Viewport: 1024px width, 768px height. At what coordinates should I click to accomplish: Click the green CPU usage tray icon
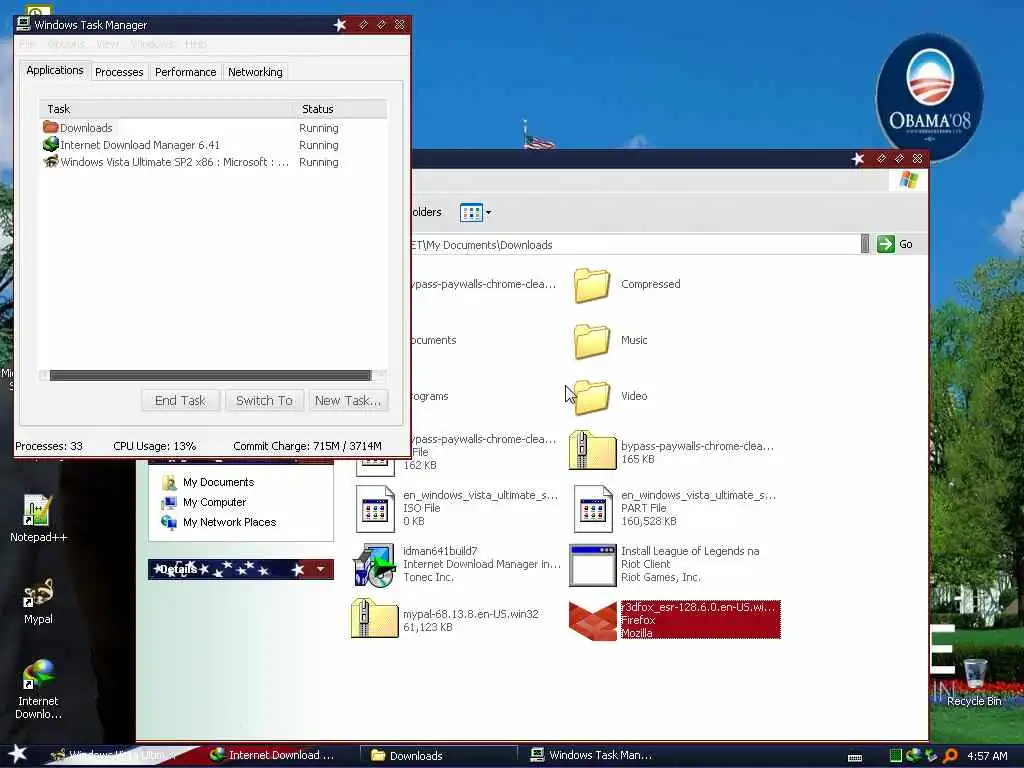pyautogui.click(x=896, y=756)
